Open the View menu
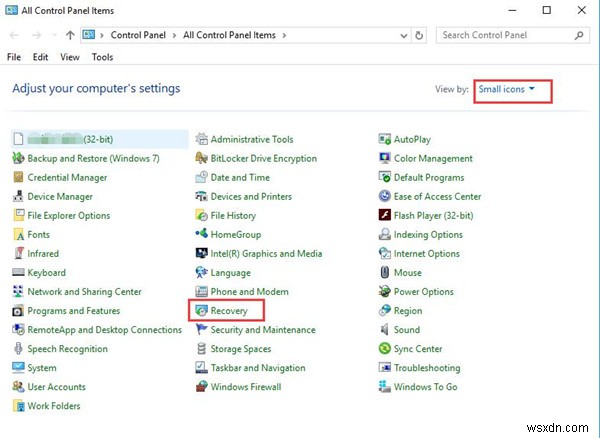This screenshot has height=438, width=600. 70,57
